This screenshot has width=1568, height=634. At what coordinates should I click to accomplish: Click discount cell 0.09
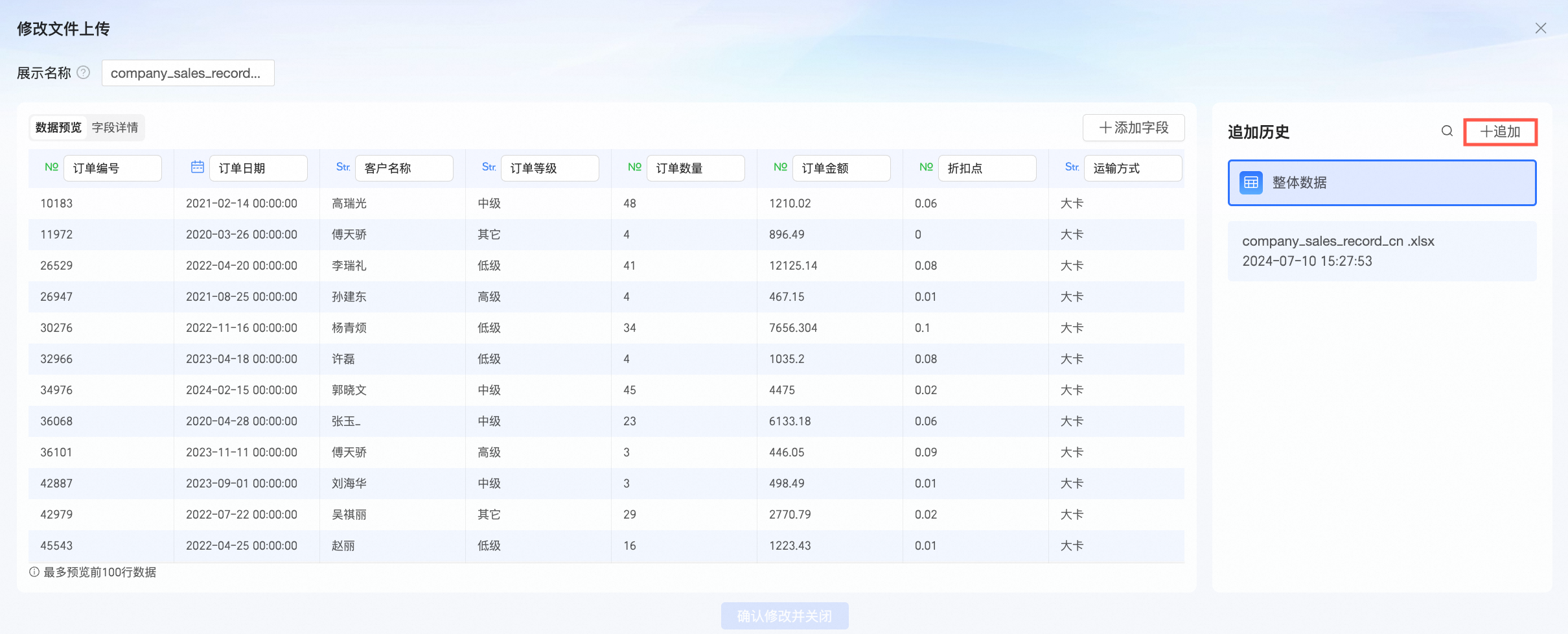[x=926, y=452]
